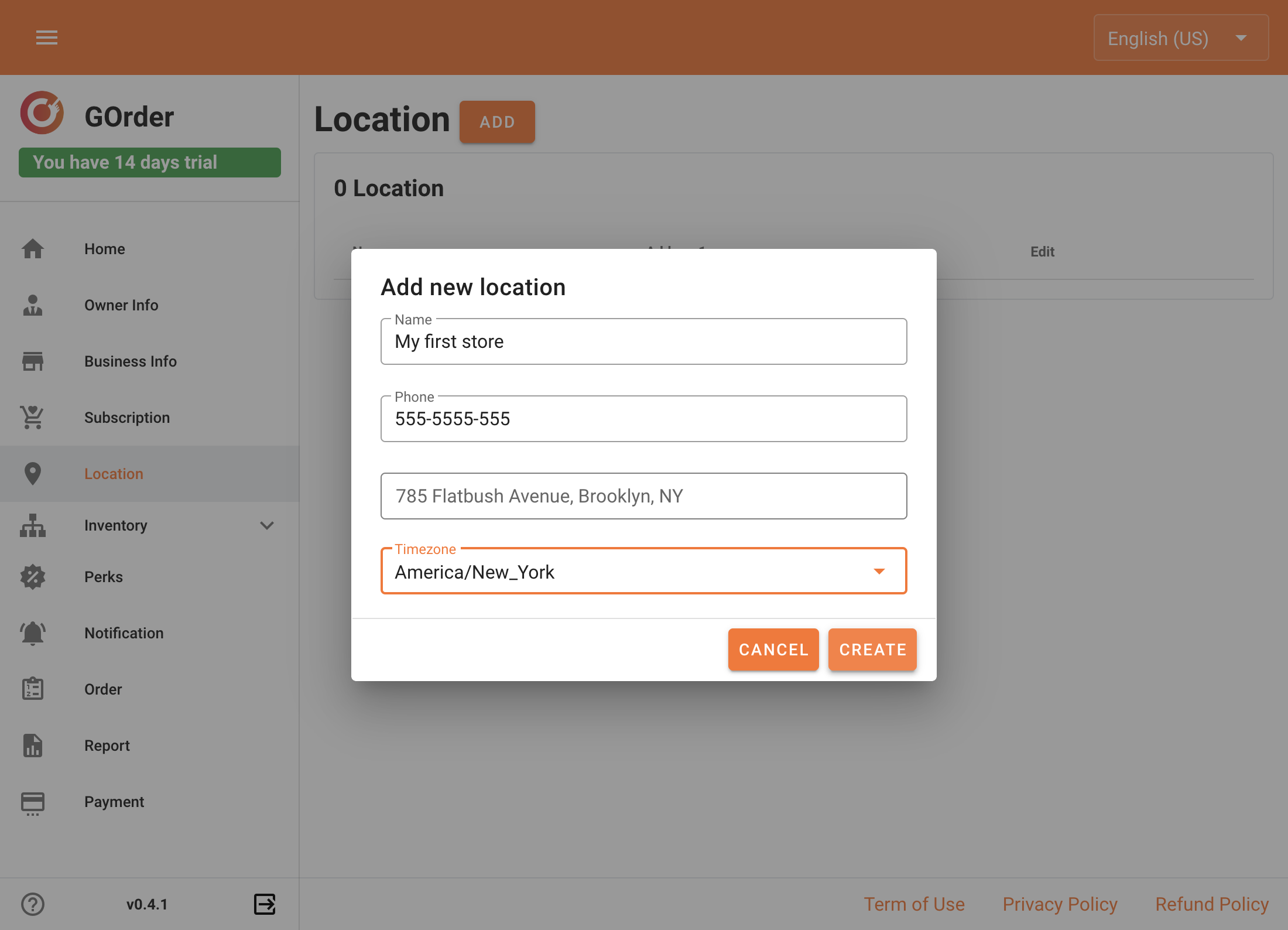This screenshot has height=930, width=1288.
Task: Click the Perks discount badge icon
Action: pyautogui.click(x=33, y=577)
